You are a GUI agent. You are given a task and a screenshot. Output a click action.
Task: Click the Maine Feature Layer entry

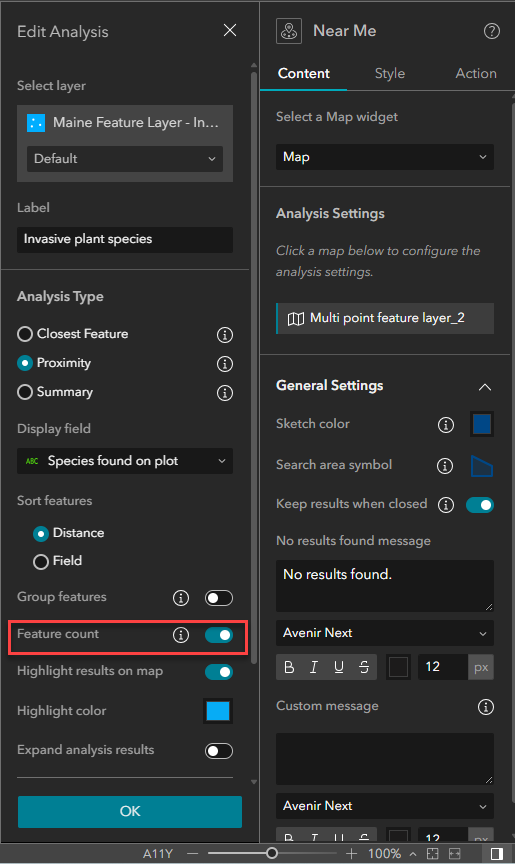point(125,123)
